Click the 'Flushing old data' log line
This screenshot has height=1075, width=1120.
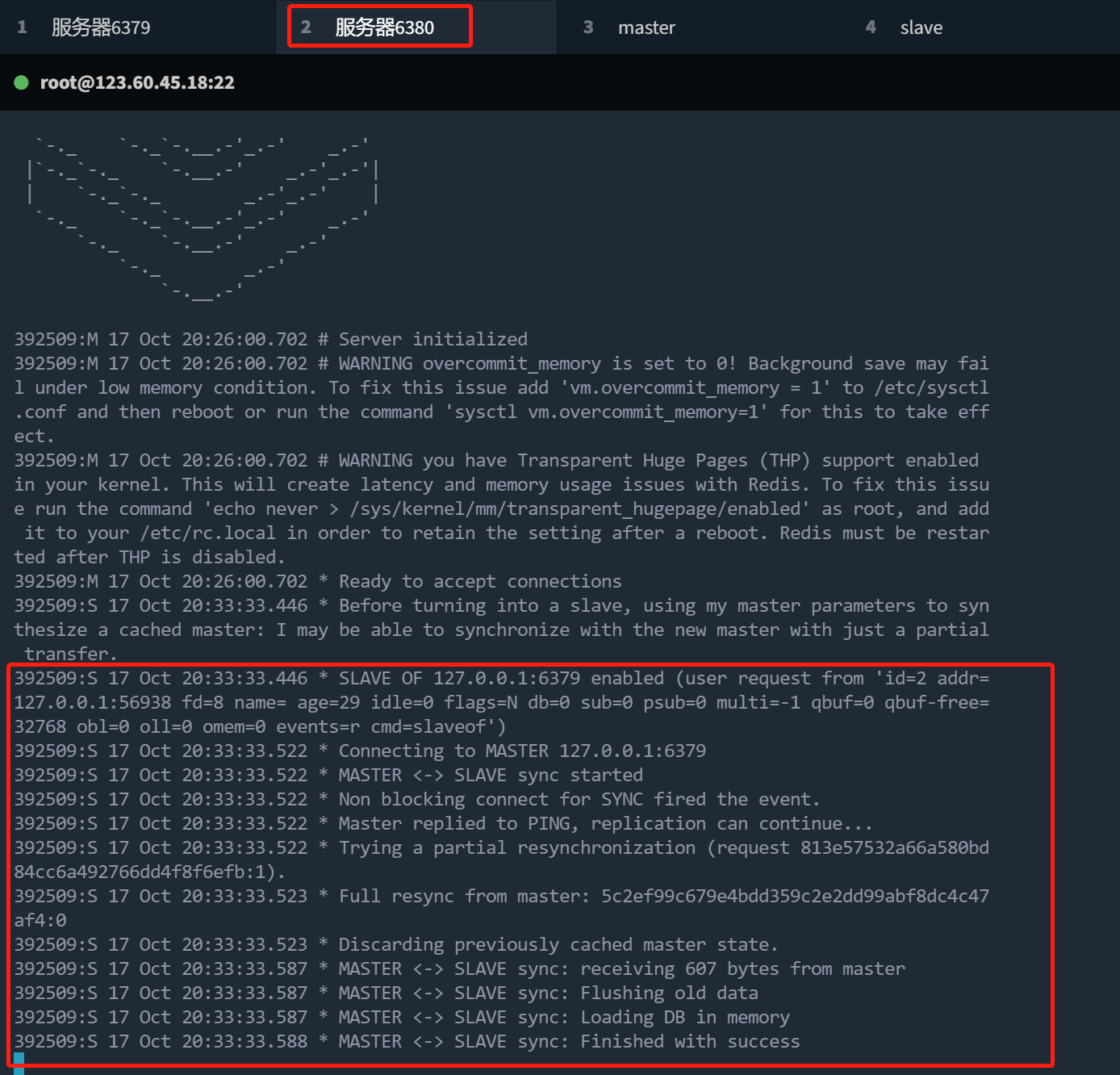click(669, 993)
